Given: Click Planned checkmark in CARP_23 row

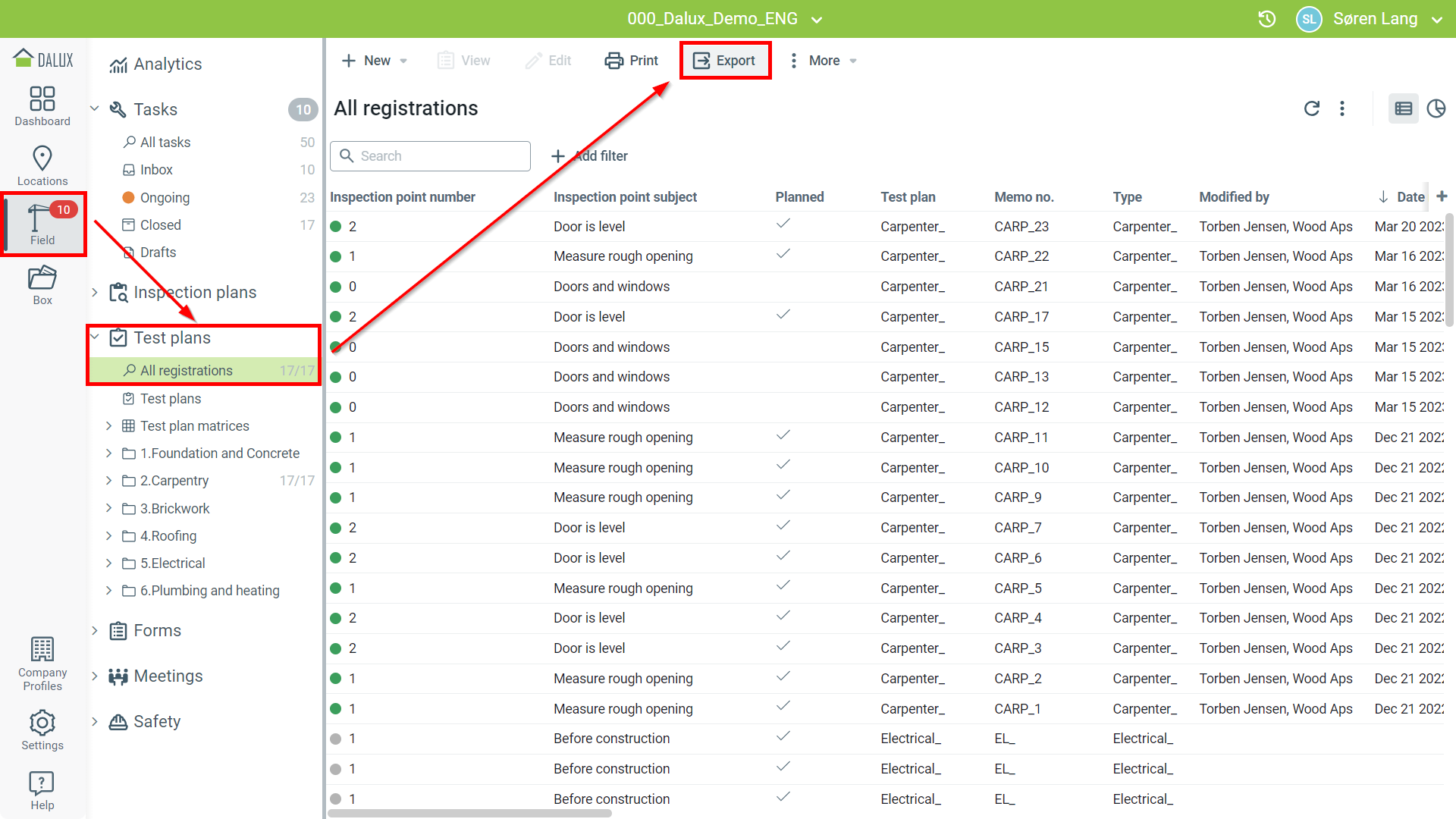Looking at the screenshot, I should pos(783,224).
